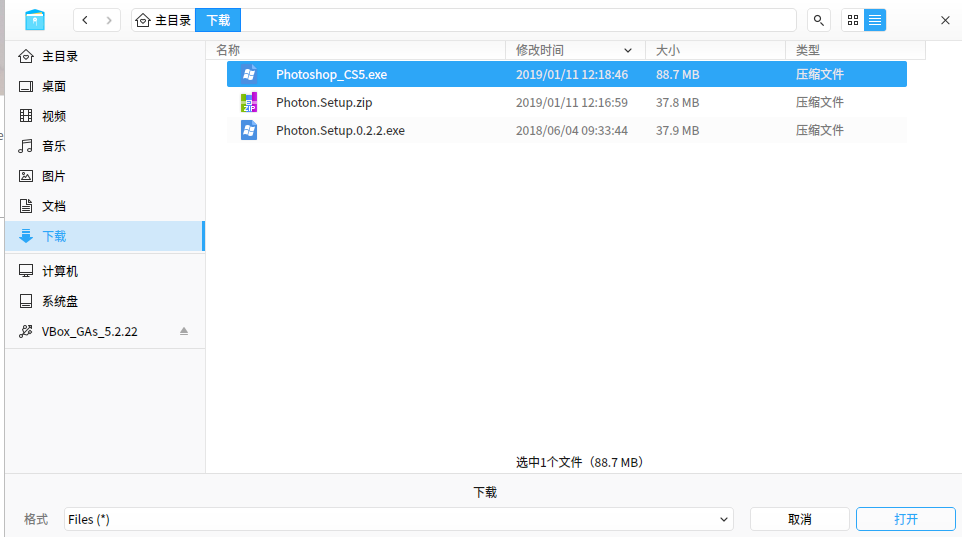Sort by 名称 column header

pyautogui.click(x=356, y=50)
